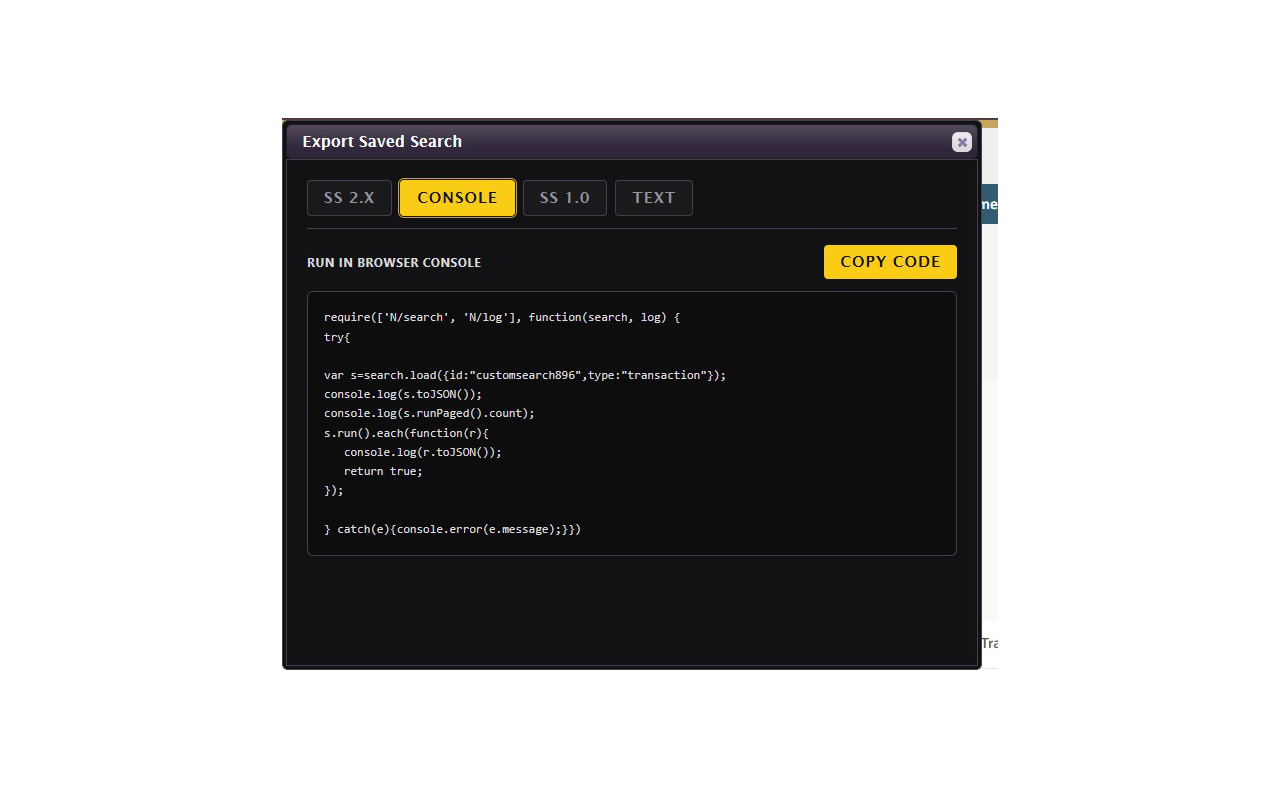Click the console.log(s.toJSON()) line

pos(403,394)
